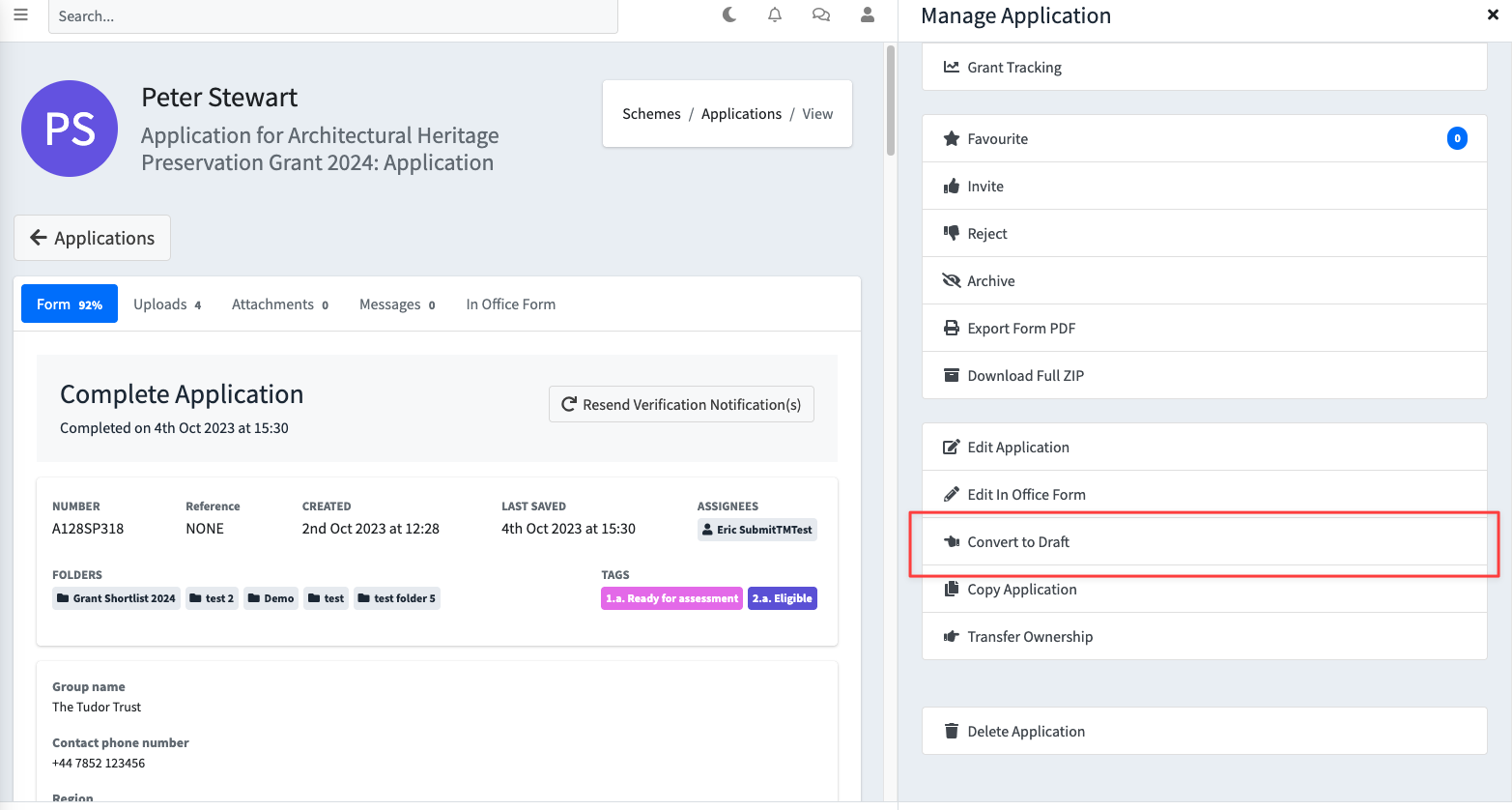
Task: Open the Messages tab
Action: (x=397, y=304)
